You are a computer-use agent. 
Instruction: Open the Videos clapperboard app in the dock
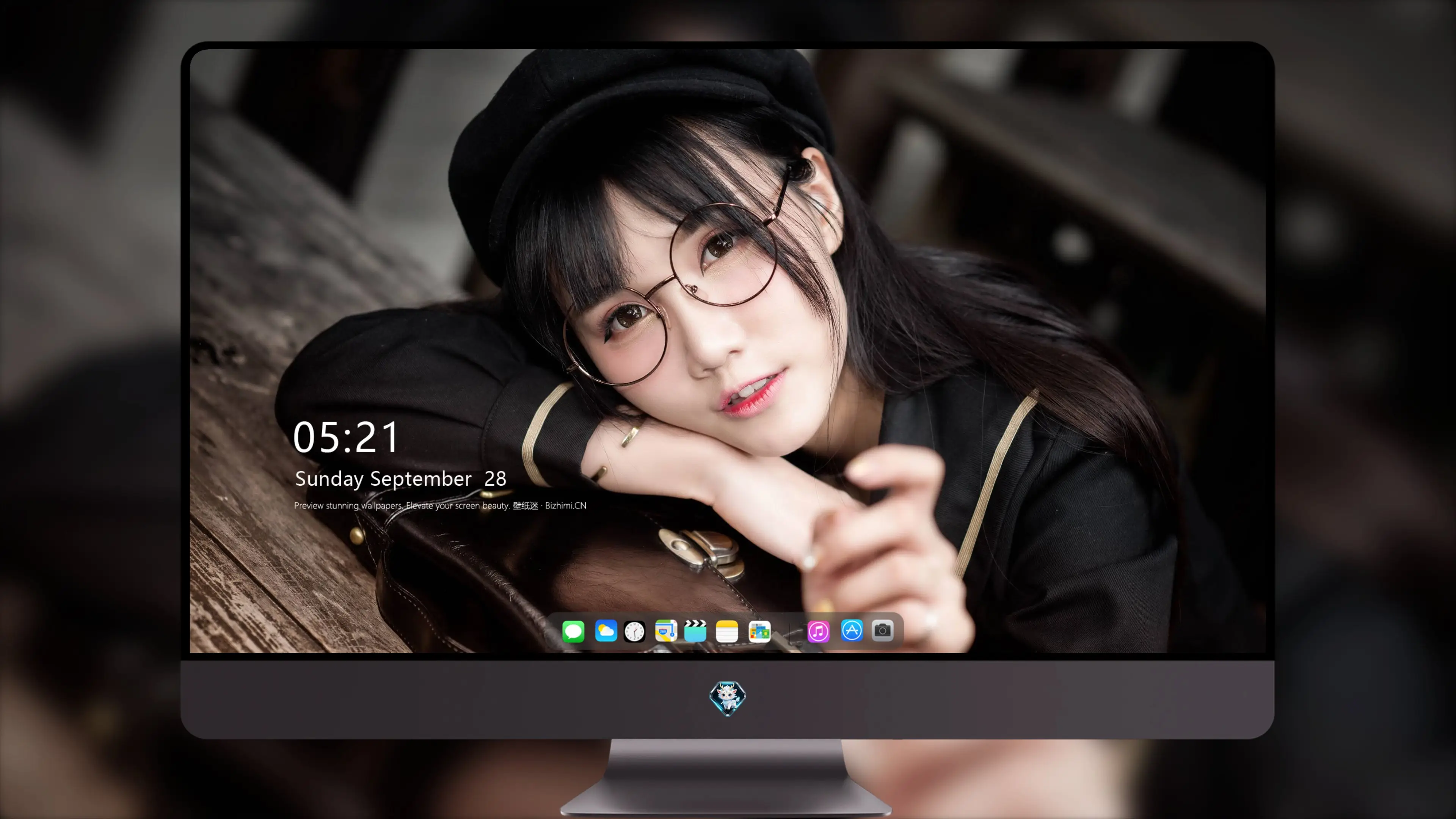point(695,631)
